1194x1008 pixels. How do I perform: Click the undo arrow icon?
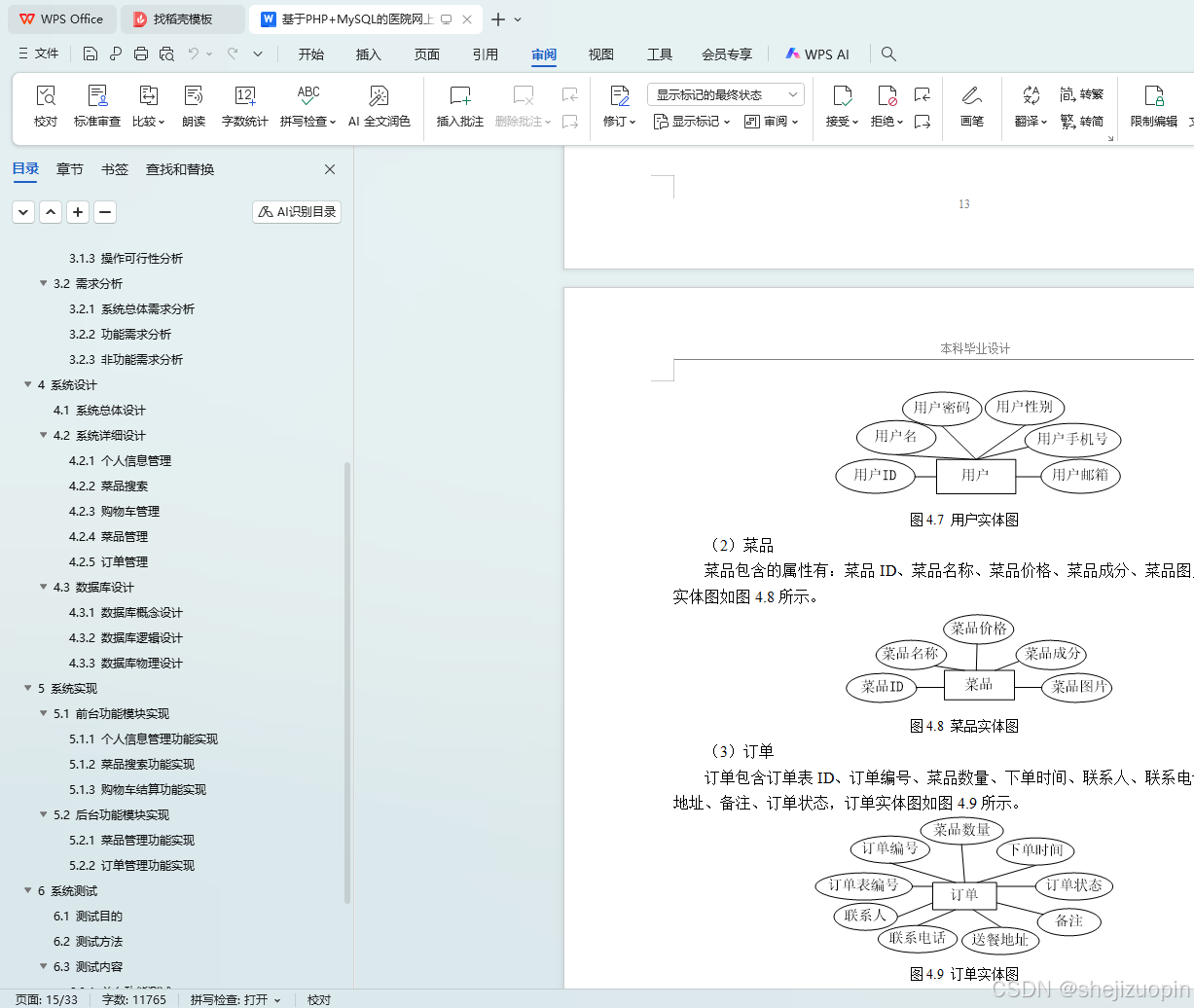point(194,54)
